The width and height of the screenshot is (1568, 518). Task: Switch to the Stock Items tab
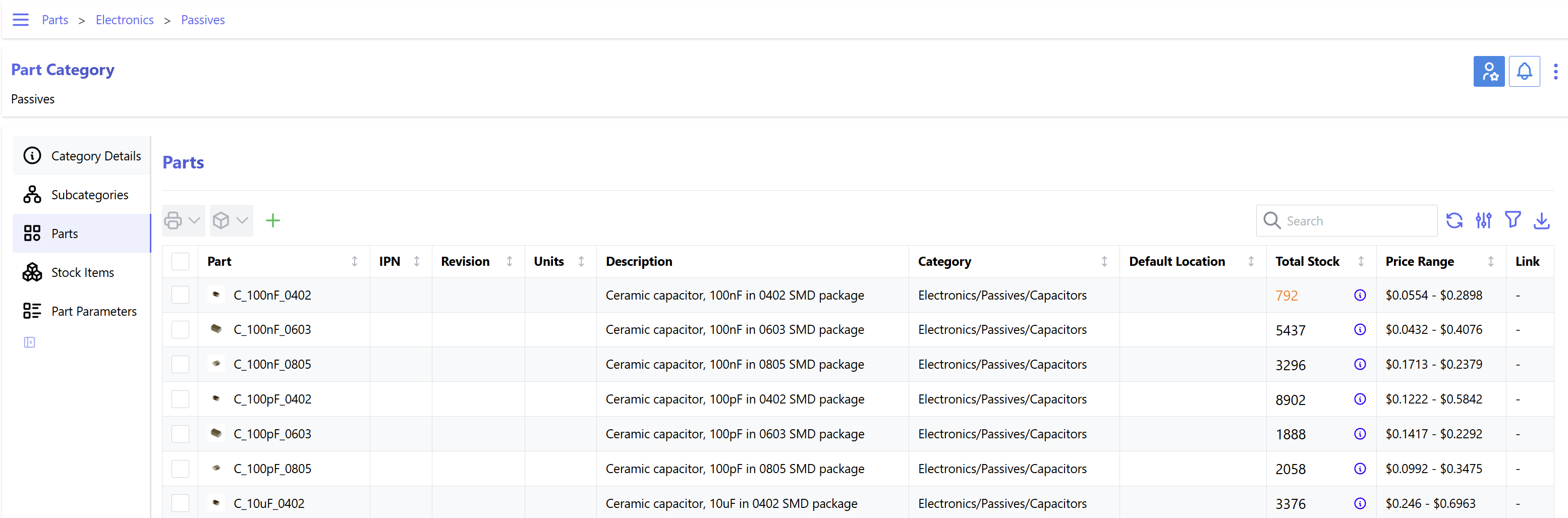pyautogui.click(x=82, y=273)
